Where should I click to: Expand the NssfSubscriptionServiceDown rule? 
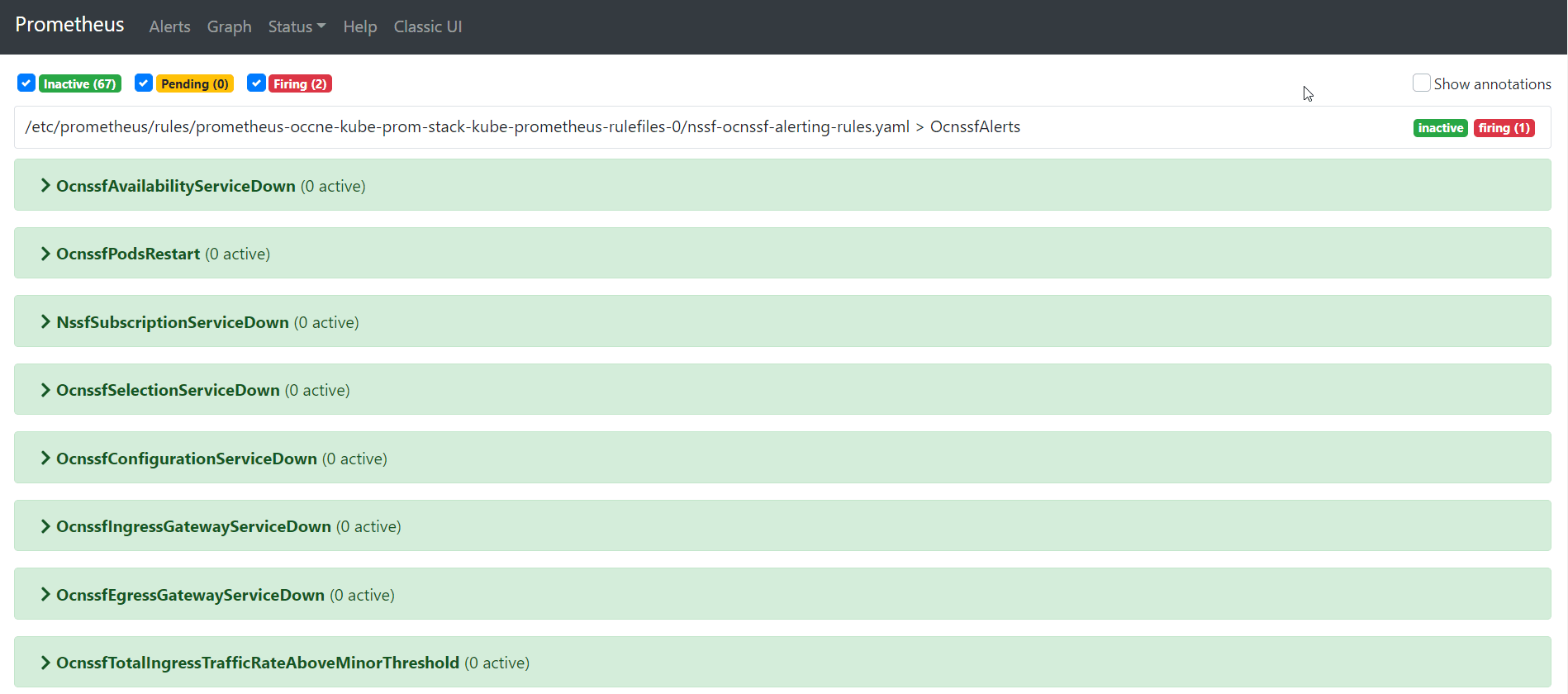tap(172, 322)
